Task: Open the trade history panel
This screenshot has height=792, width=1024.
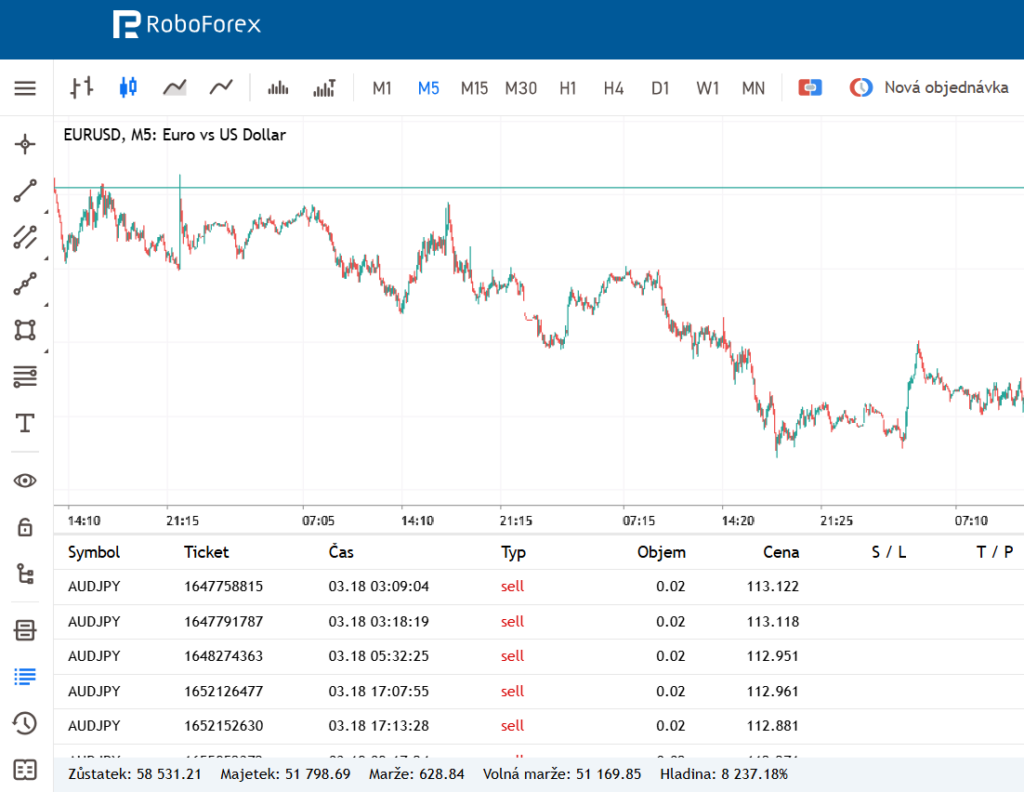Action: (x=25, y=723)
